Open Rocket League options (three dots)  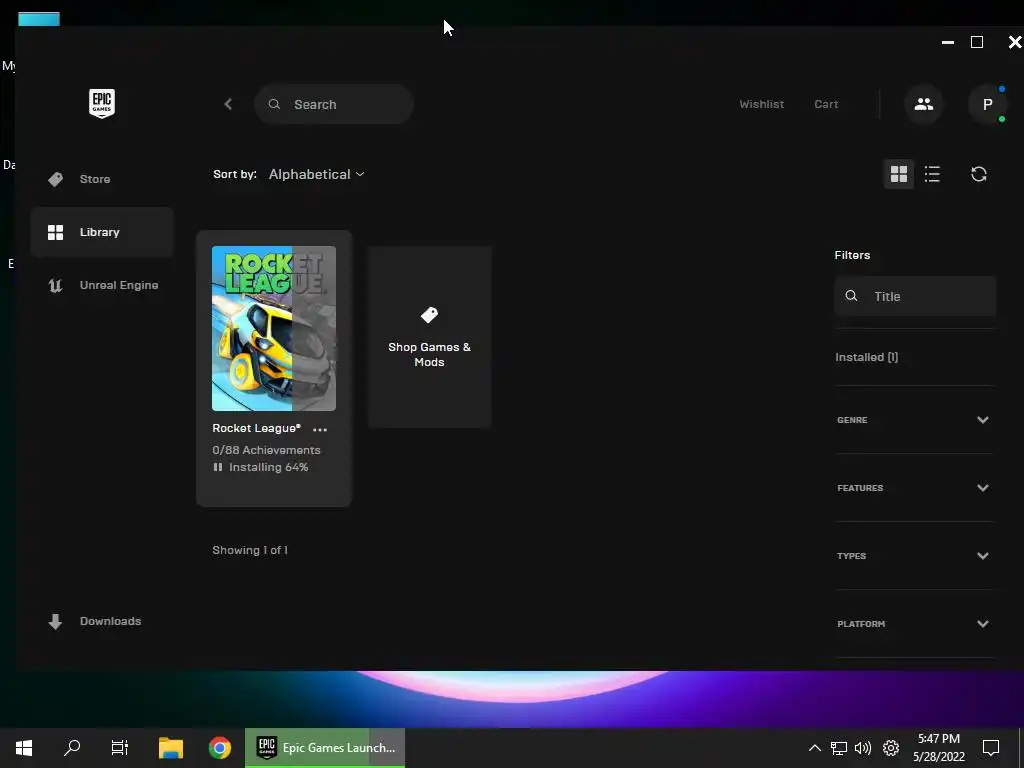click(x=320, y=429)
